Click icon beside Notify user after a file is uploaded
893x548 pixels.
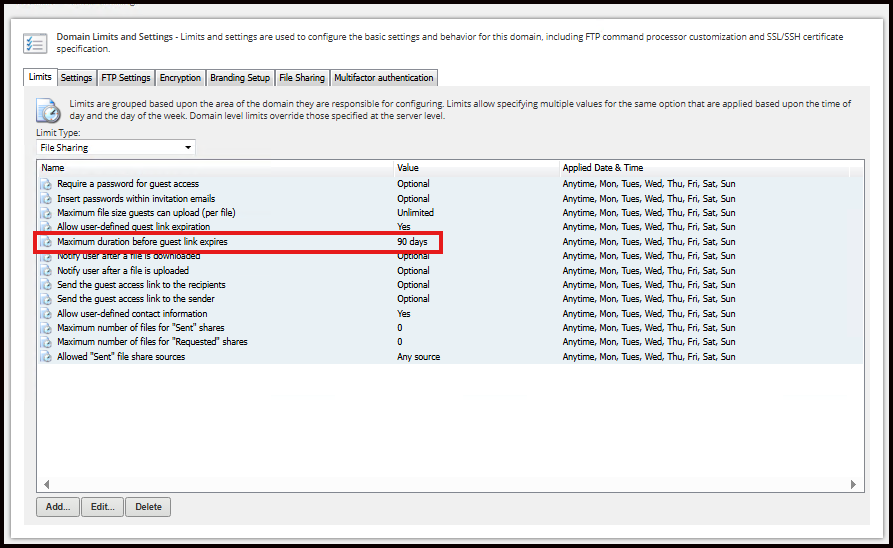click(x=46, y=271)
